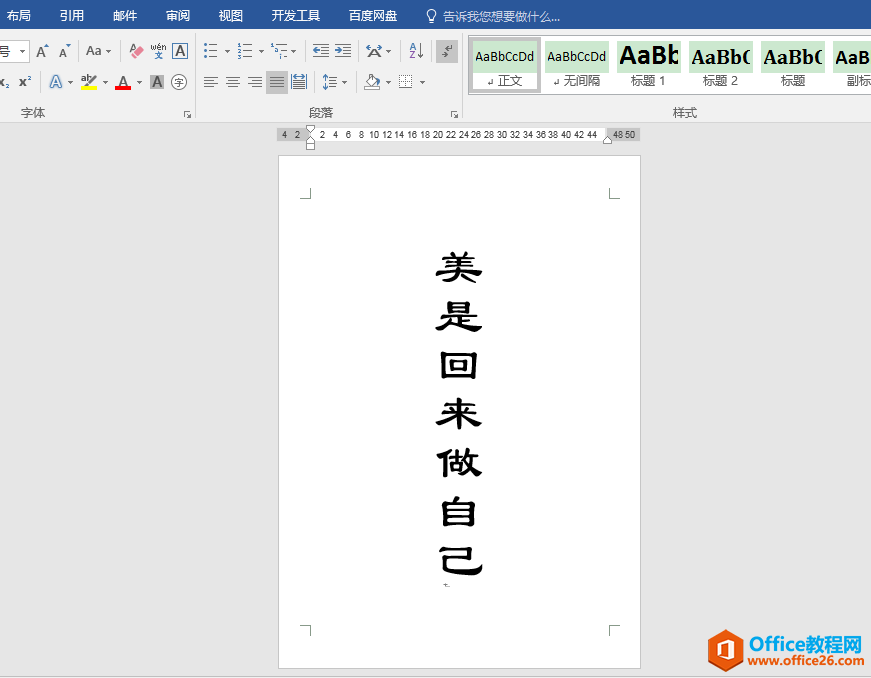This screenshot has height=678, width=871.
Task: Open the font size dropdown arrow
Action: pyautogui.click(x=22, y=51)
